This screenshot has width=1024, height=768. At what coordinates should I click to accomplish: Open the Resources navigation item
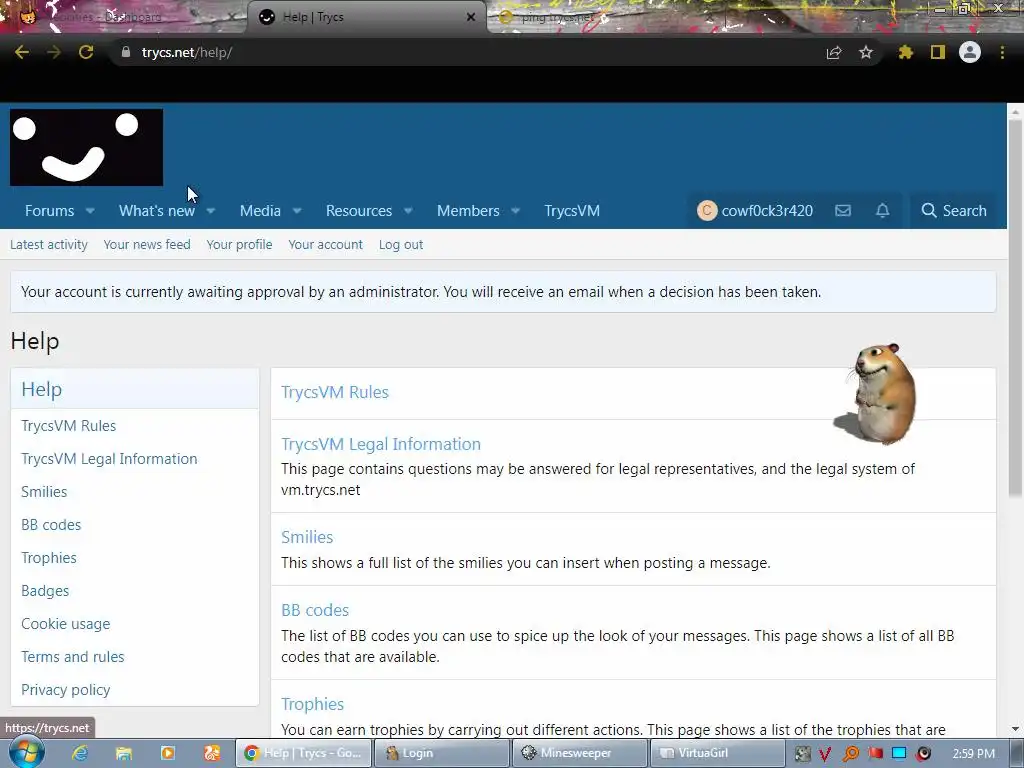(359, 211)
